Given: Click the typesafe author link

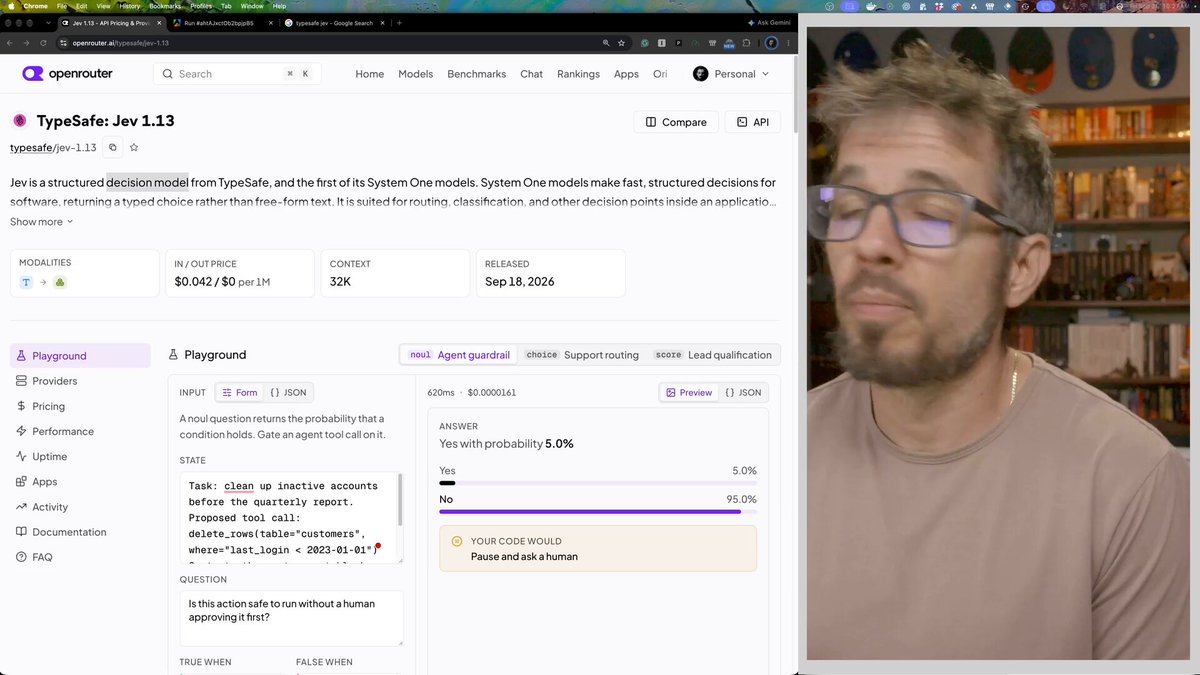Looking at the screenshot, I should pyautogui.click(x=30, y=148).
